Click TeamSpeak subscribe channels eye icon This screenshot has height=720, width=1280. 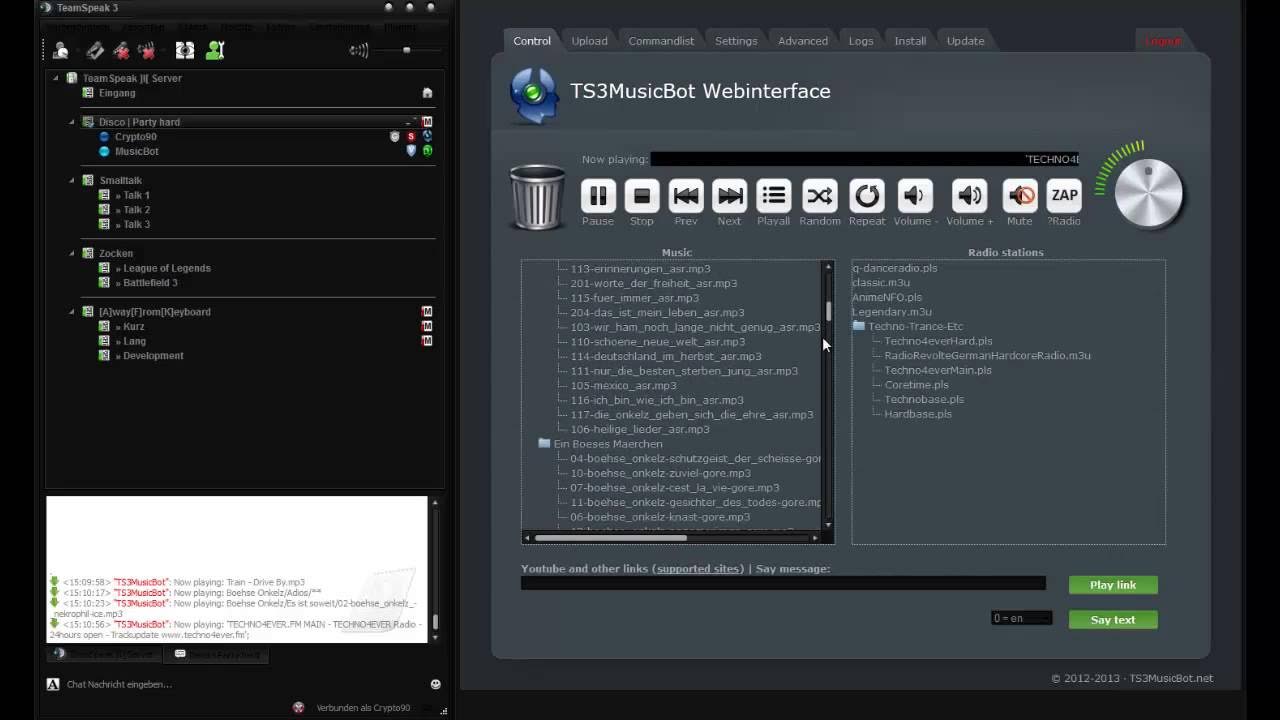pos(185,50)
